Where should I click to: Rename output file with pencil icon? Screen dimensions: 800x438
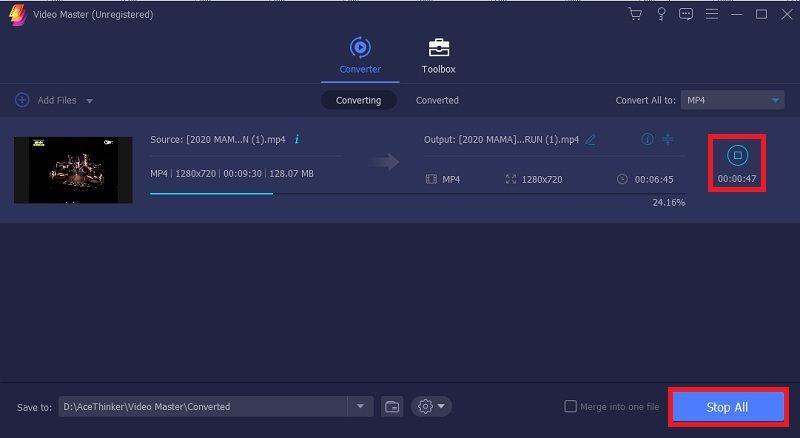[590, 139]
